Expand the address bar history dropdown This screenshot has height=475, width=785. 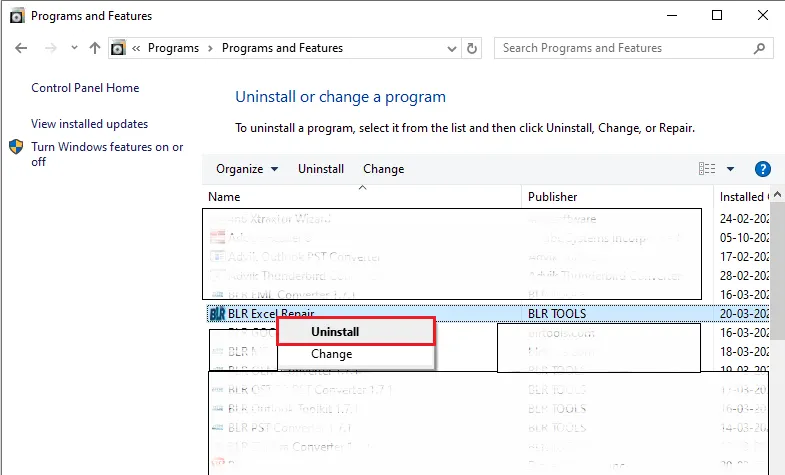[x=452, y=49]
